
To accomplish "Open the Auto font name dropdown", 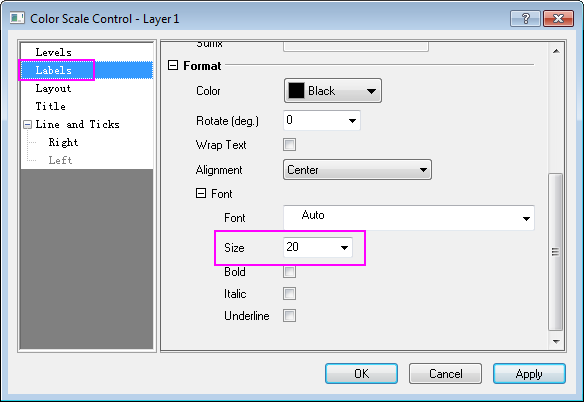I will coord(409,217).
